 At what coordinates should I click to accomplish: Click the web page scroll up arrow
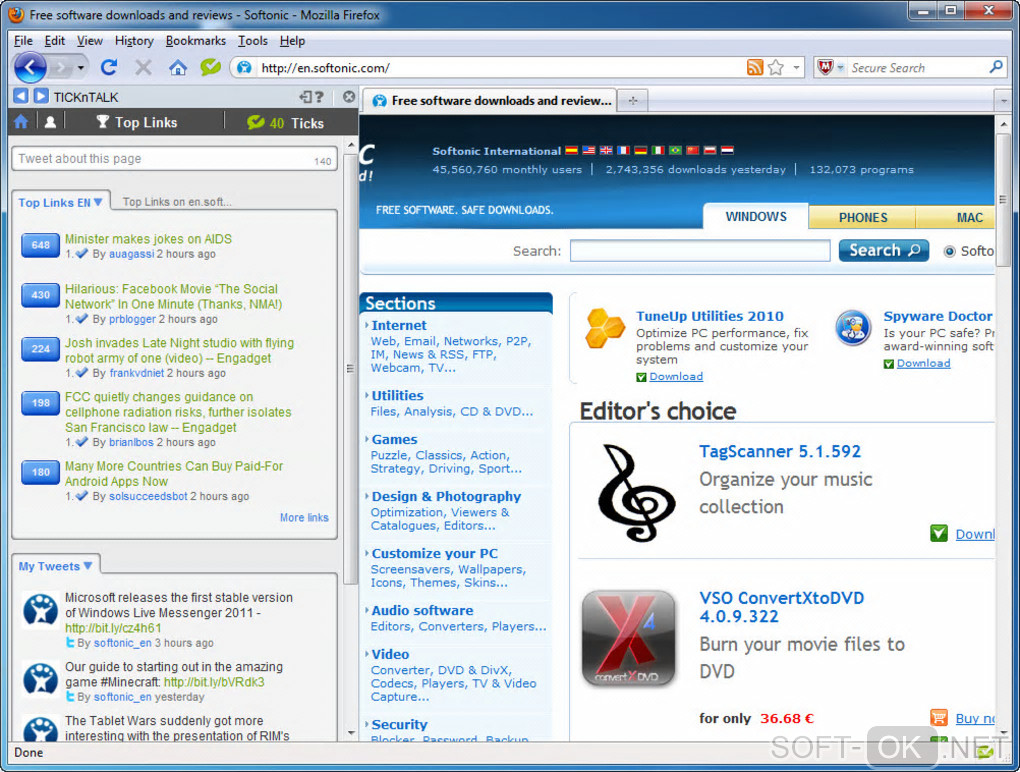pos(1003,124)
